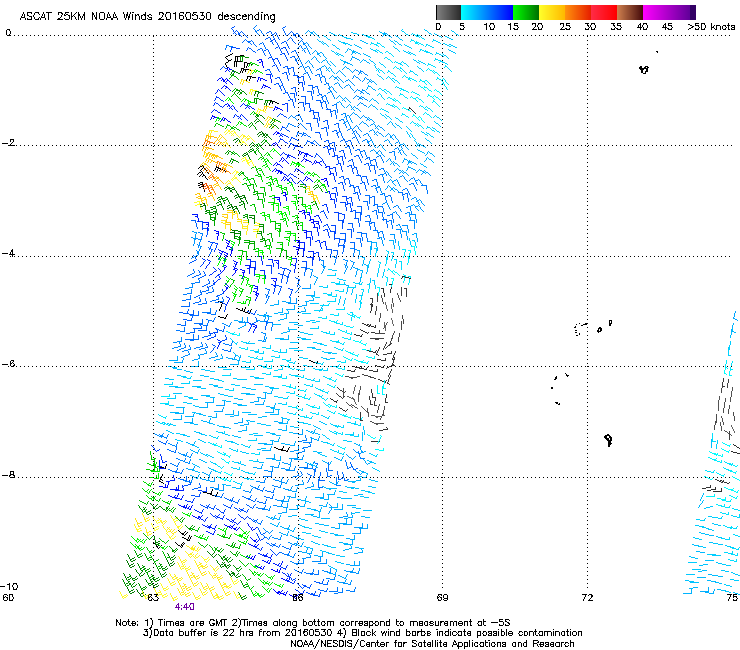
Task: Click the island outline near 73E, 1S
Action: click(644, 69)
